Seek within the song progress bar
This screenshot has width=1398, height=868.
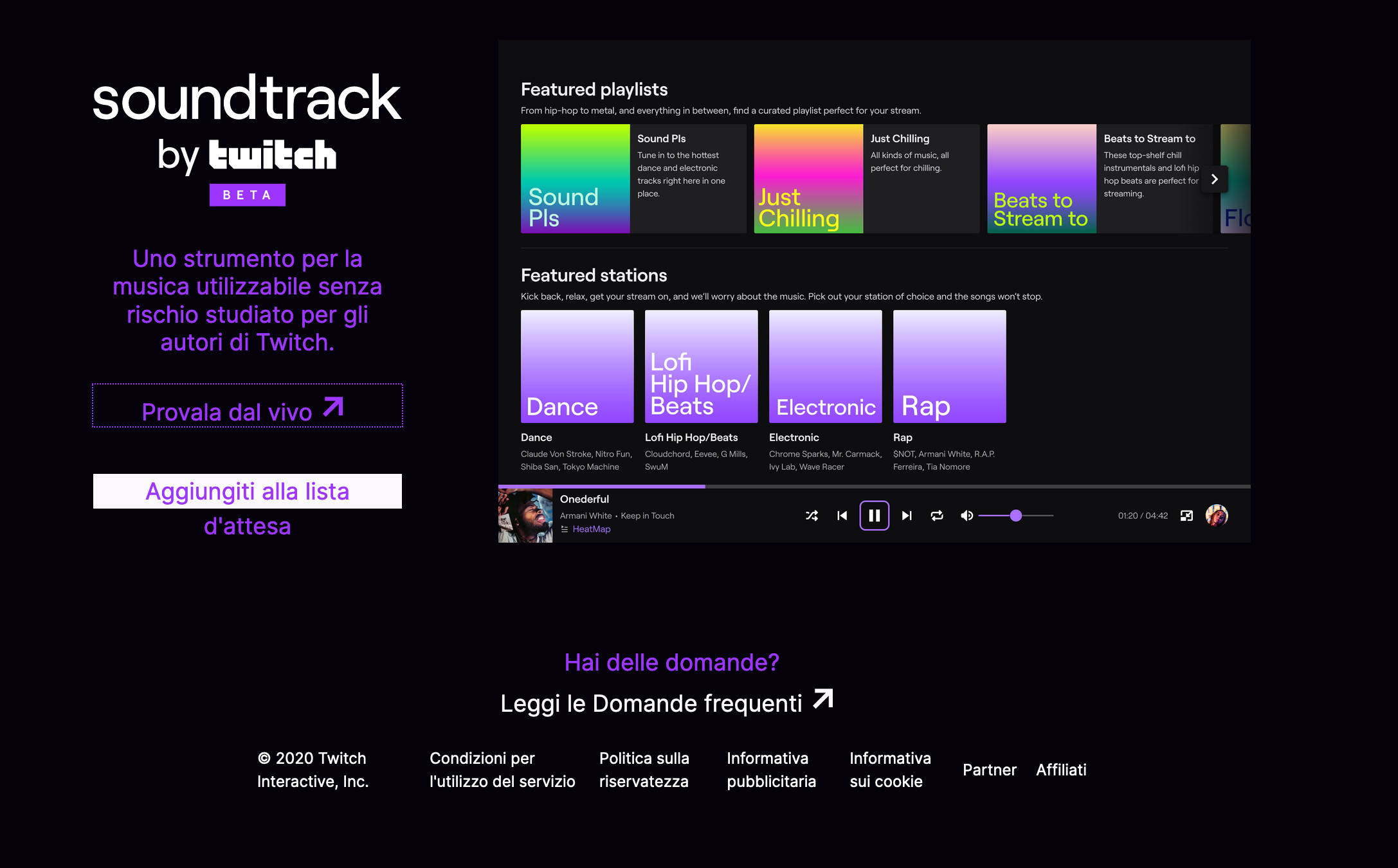click(875, 487)
